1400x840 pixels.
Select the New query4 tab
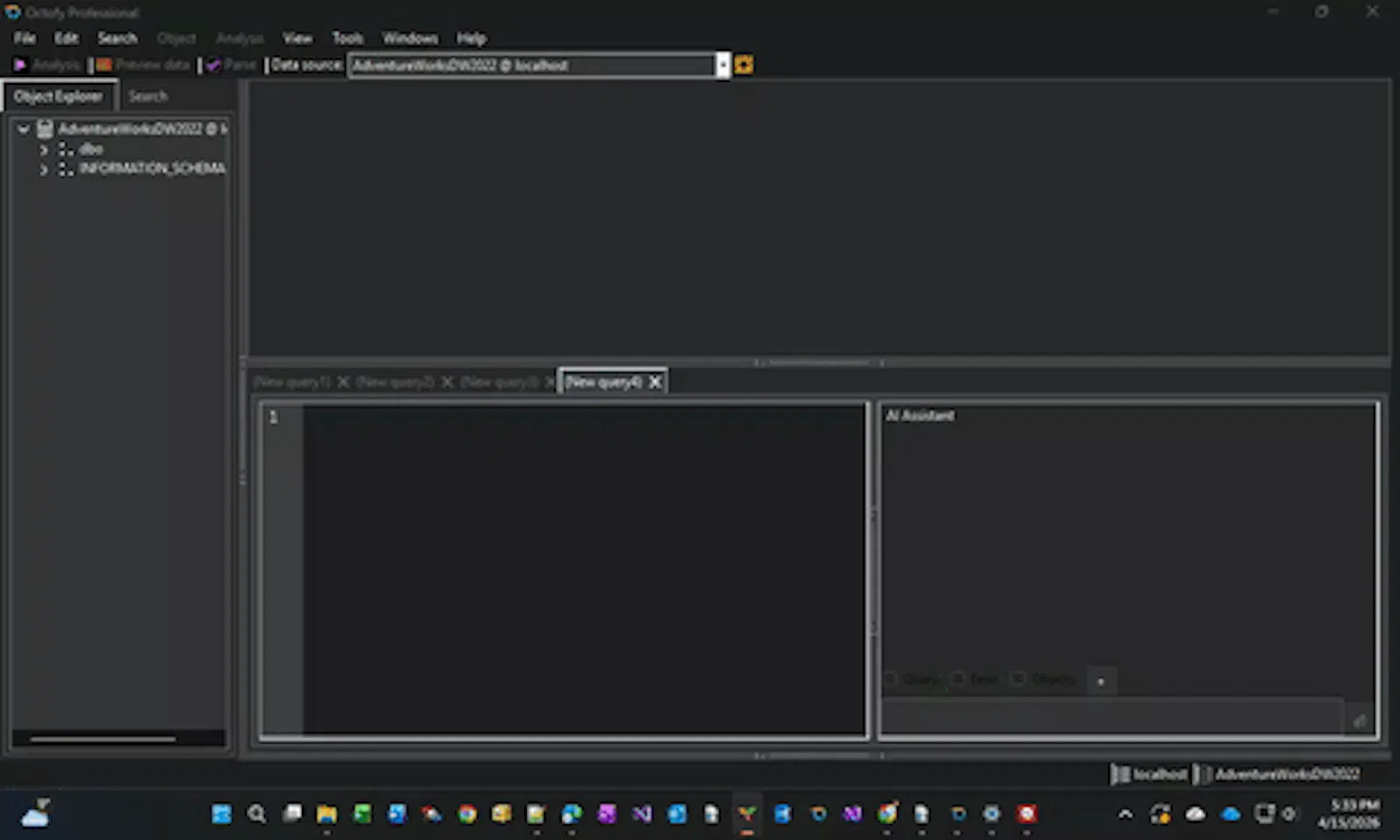[604, 381]
